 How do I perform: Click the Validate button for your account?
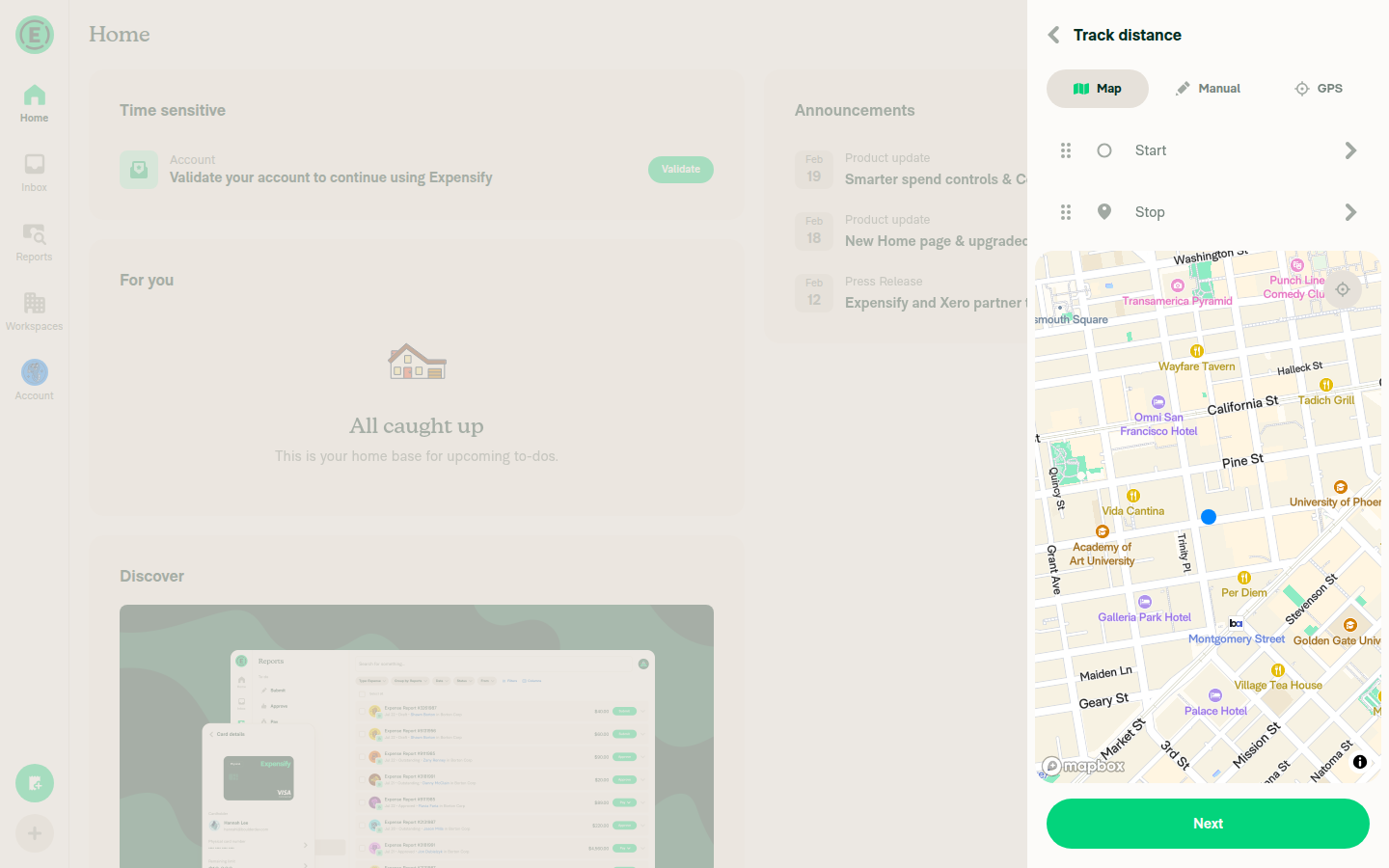(x=680, y=169)
